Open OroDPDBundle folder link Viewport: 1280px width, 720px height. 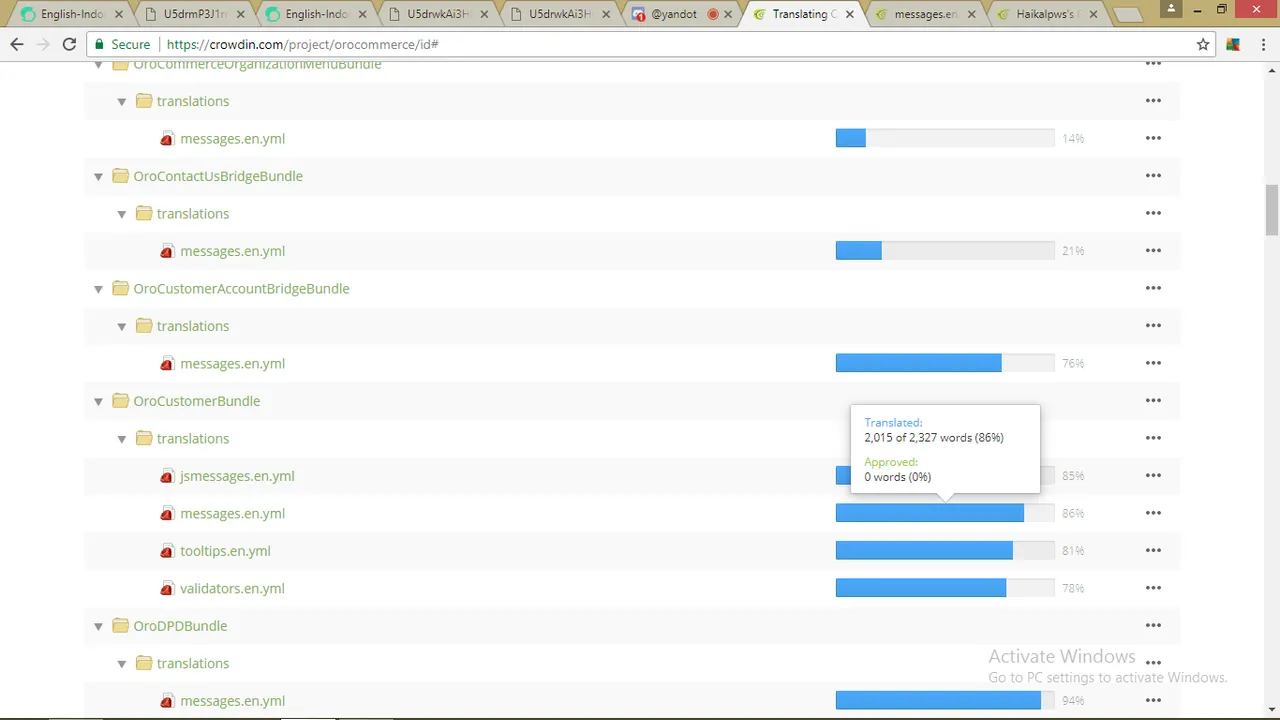[x=180, y=626]
